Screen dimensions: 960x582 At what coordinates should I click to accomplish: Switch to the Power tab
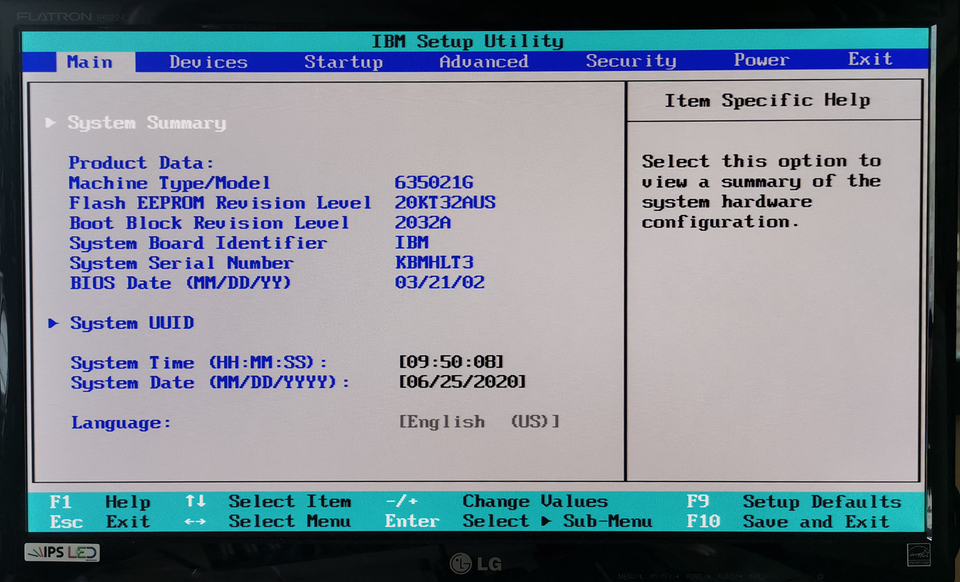tap(761, 62)
